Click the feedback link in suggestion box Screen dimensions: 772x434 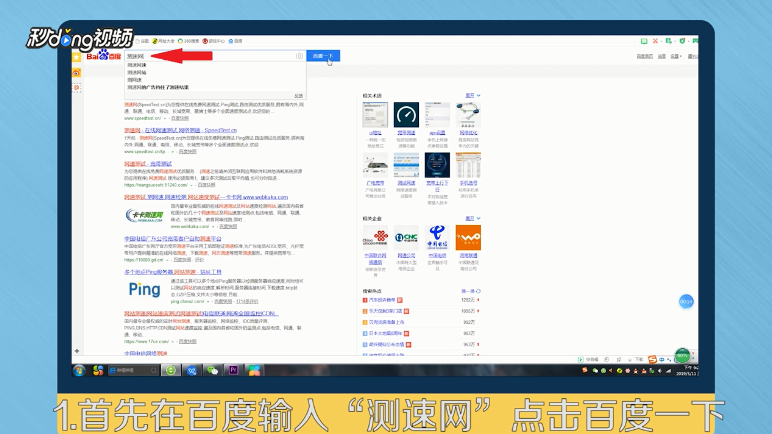(299, 96)
